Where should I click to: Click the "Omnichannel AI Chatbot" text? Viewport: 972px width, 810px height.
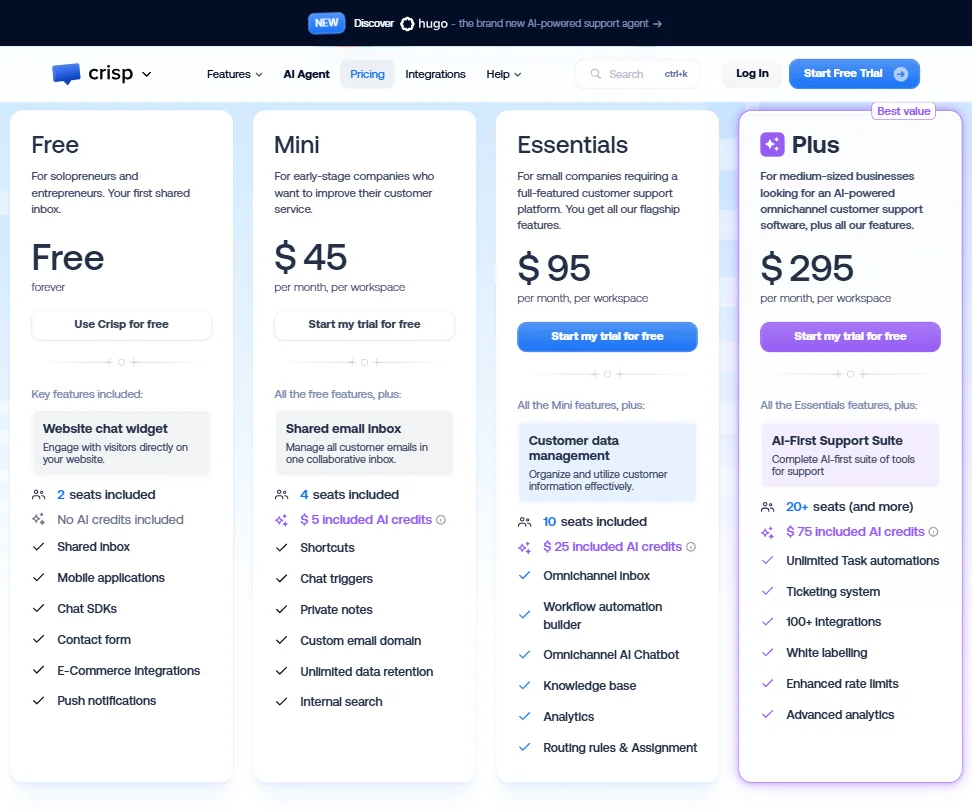(611, 654)
